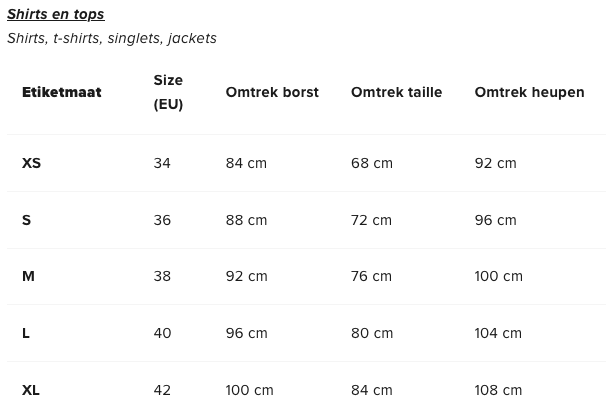Click the Size (EU) column header

pos(168,92)
